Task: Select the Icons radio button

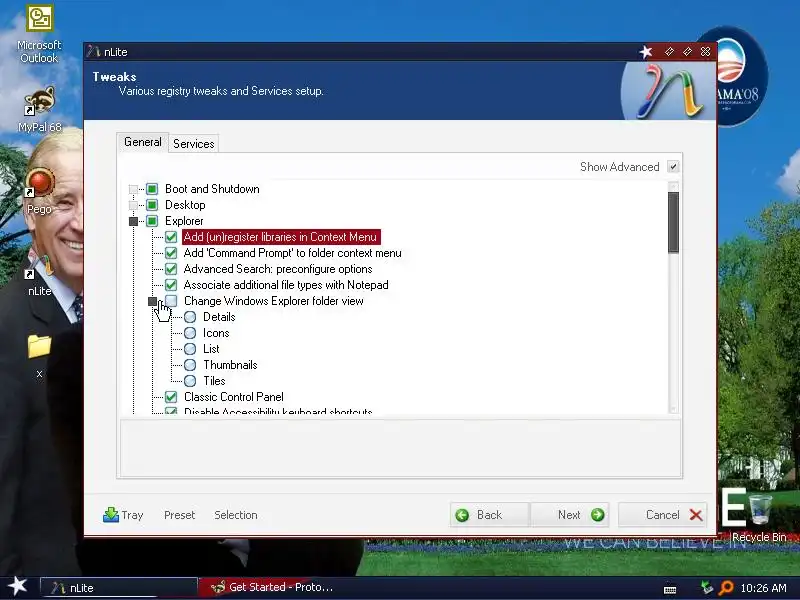Action: point(190,333)
